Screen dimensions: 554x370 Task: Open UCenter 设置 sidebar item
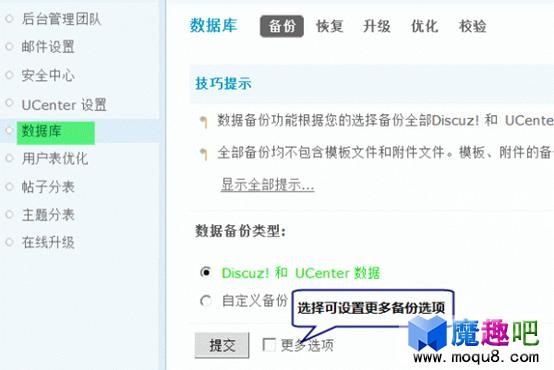pyautogui.click(x=64, y=105)
